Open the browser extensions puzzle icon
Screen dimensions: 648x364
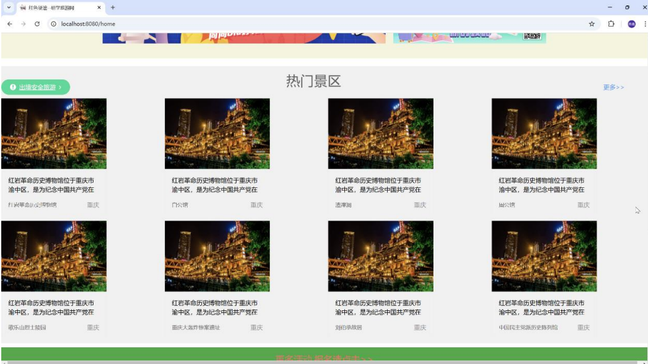pyautogui.click(x=611, y=24)
